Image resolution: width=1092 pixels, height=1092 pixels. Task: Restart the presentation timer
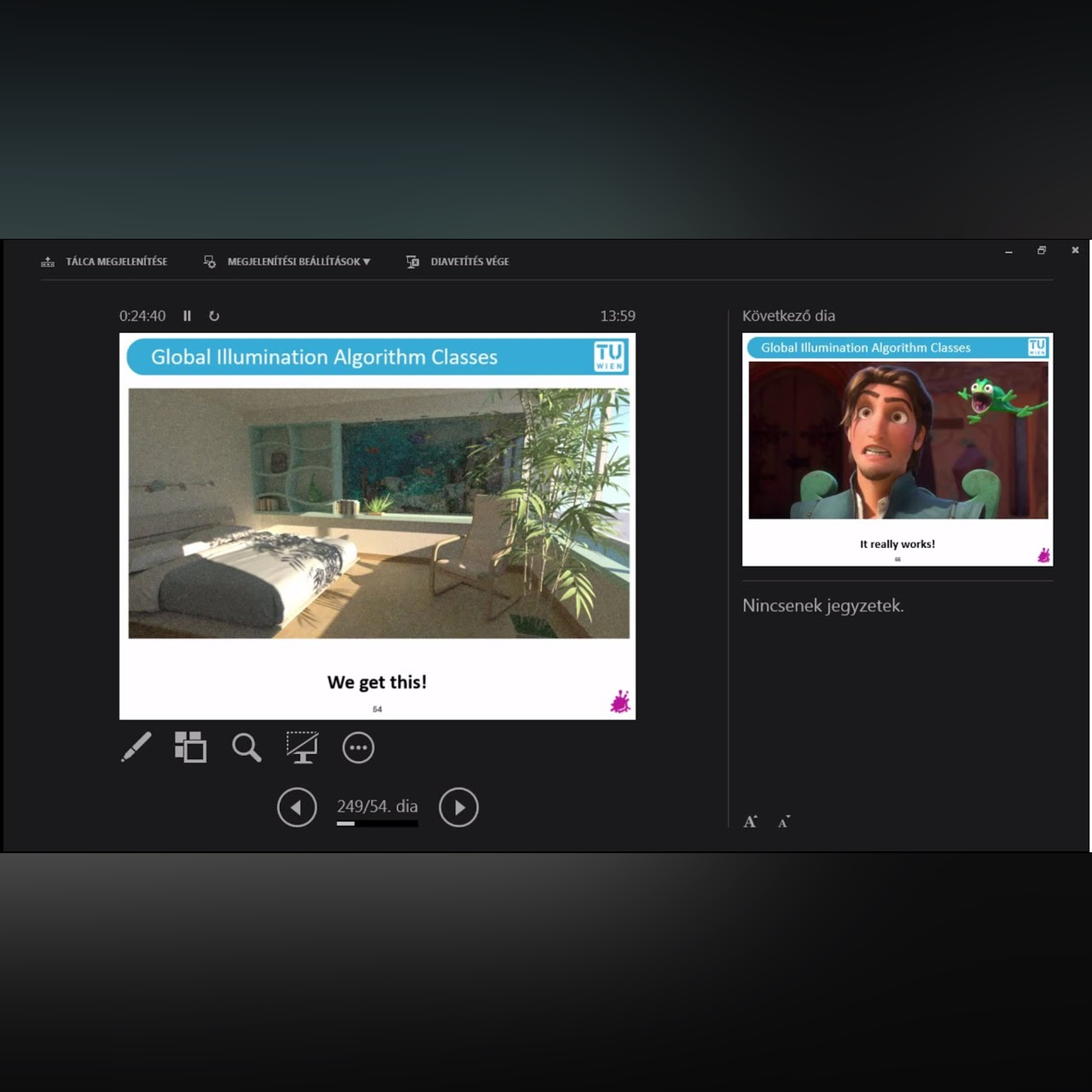click(214, 315)
